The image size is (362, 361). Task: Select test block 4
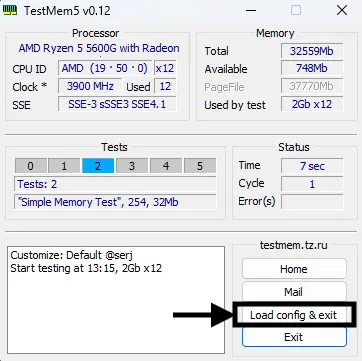[166, 166]
